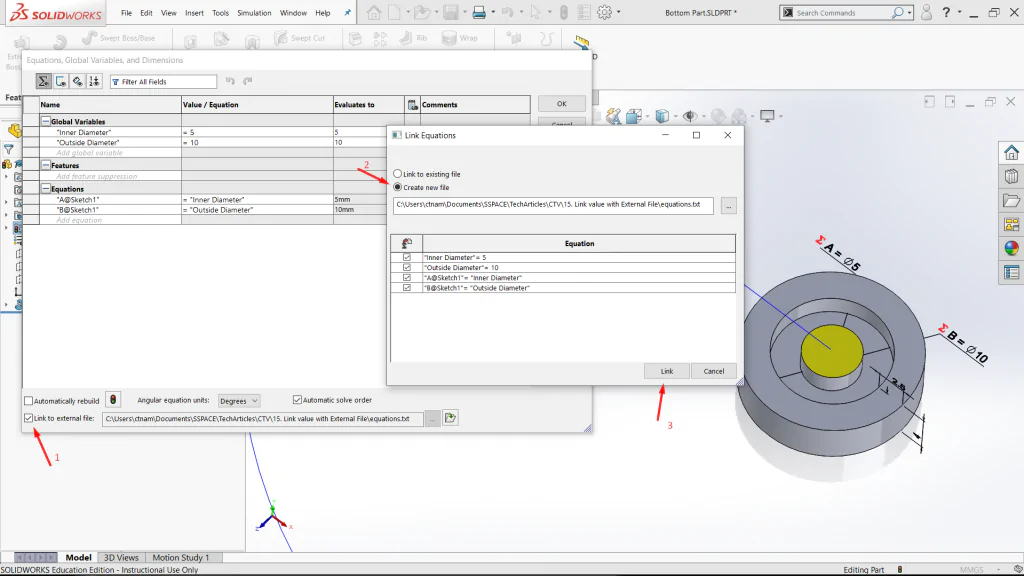
Task: Collapse the Equations section
Action: pos(46,189)
